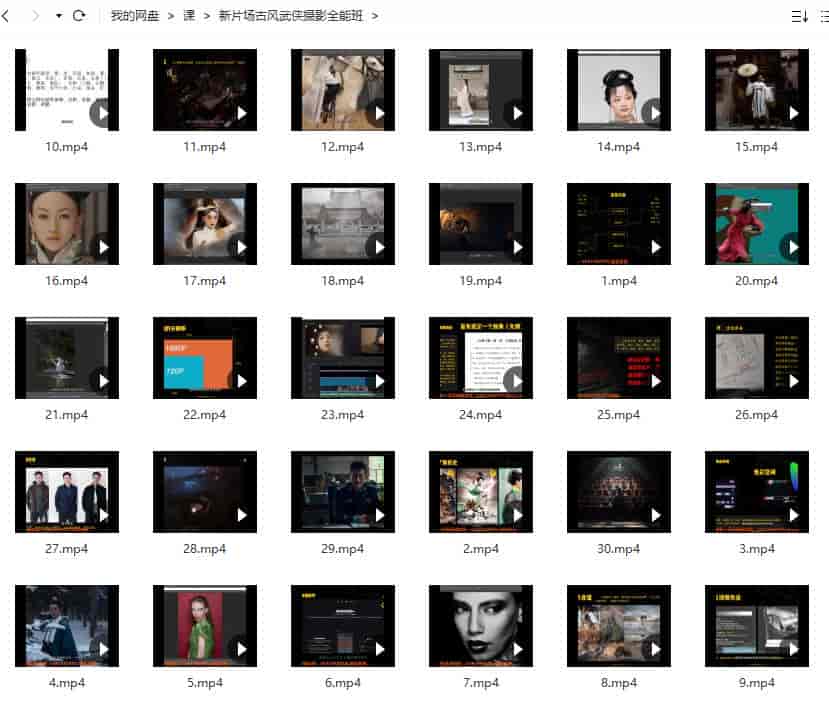Open the navigation history dropdown arrow
The width and height of the screenshot is (829, 704).
(x=59, y=17)
